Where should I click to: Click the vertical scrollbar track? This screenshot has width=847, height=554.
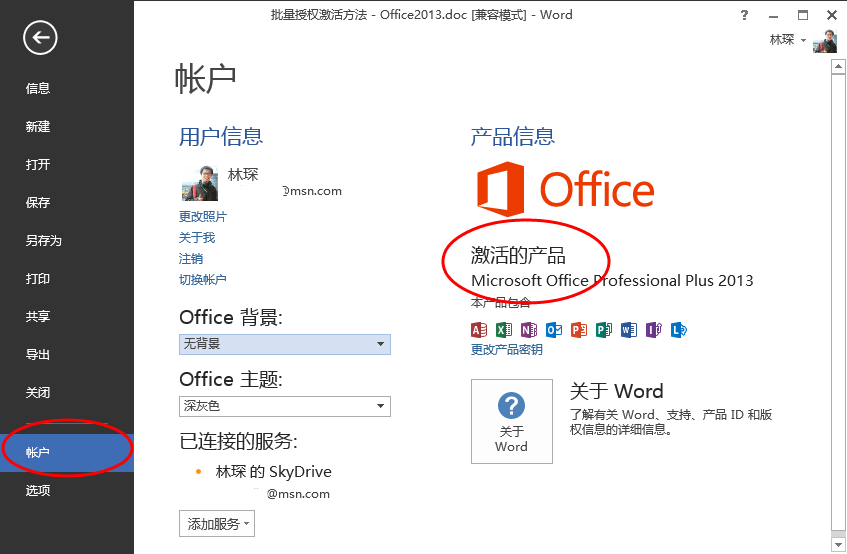[x=838, y=302]
